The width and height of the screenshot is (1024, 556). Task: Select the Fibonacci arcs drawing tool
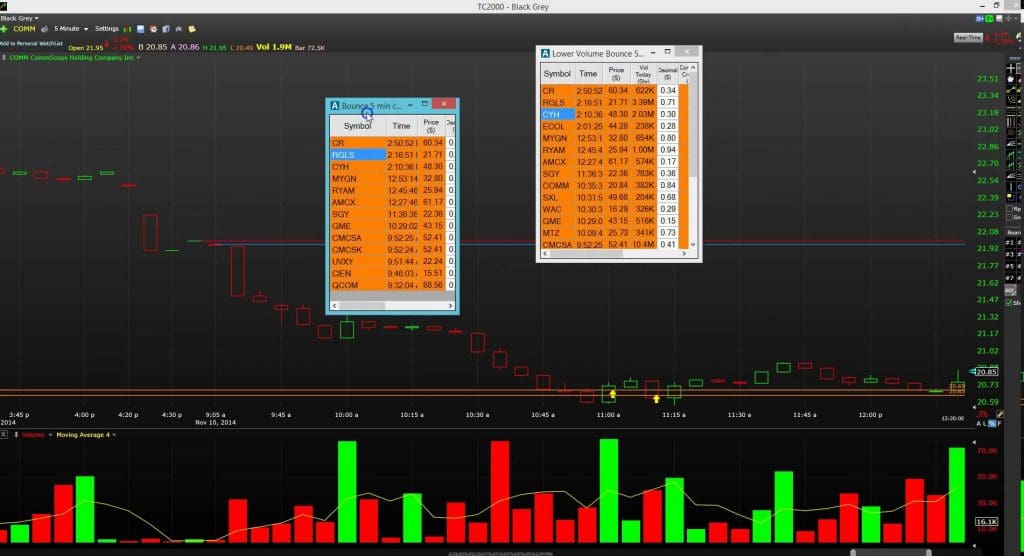tap(1011, 99)
